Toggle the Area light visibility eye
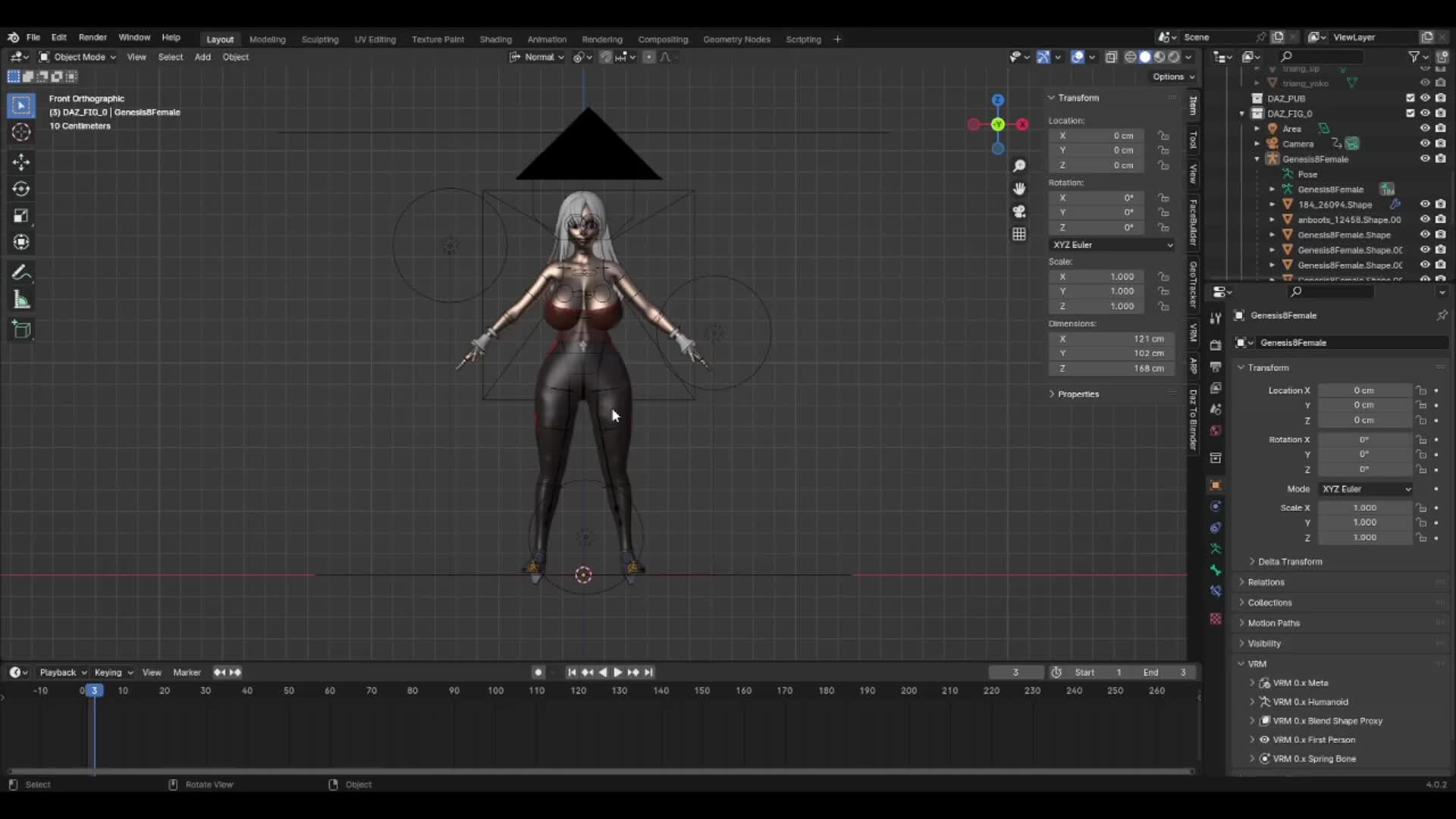The height and width of the screenshot is (819, 1456). pyautogui.click(x=1425, y=128)
